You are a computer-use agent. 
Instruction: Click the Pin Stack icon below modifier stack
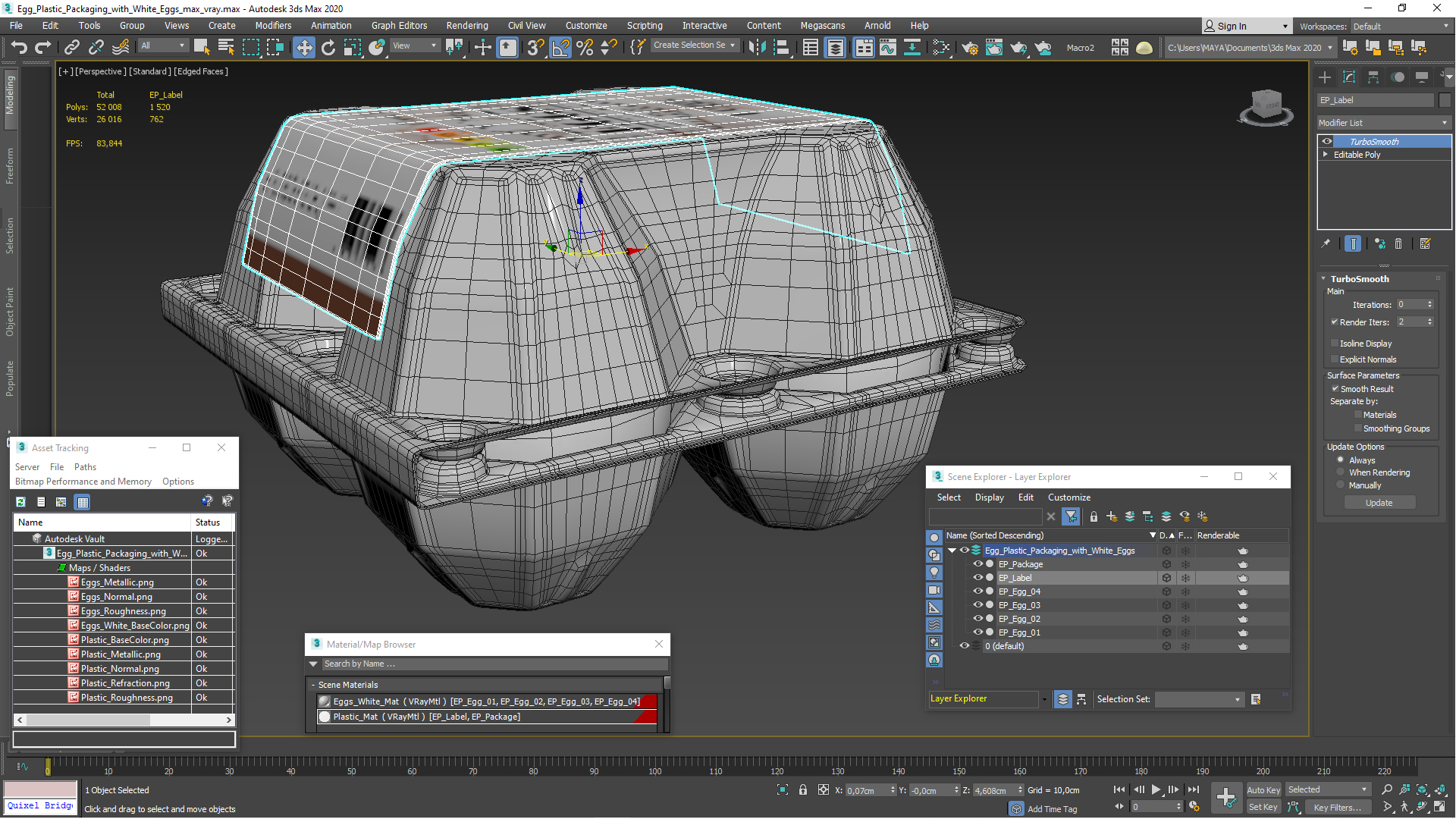[1326, 243]
